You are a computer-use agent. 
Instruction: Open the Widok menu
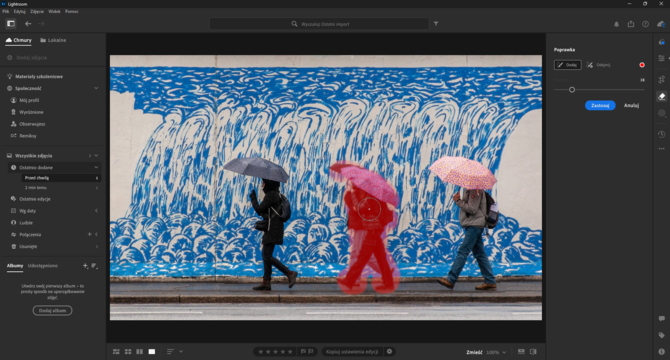[x=54, y=12]
